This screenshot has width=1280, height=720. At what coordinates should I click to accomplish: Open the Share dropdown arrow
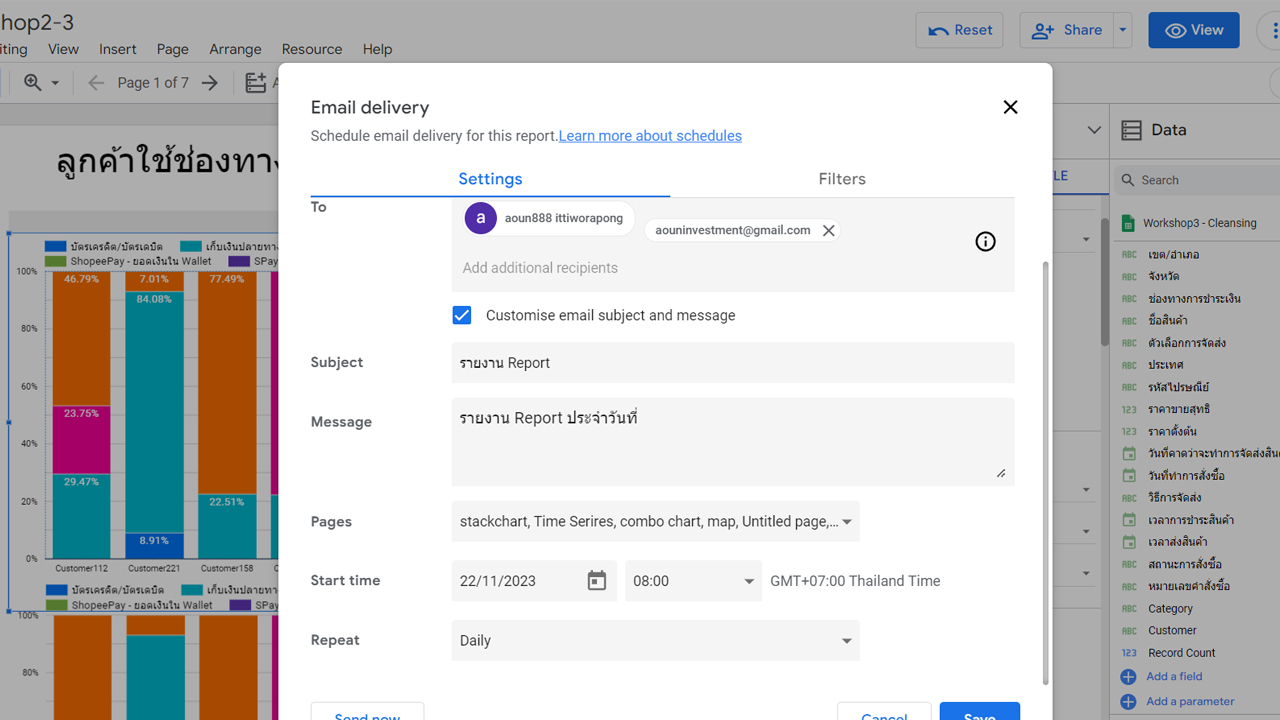(x=1123, y=30)
